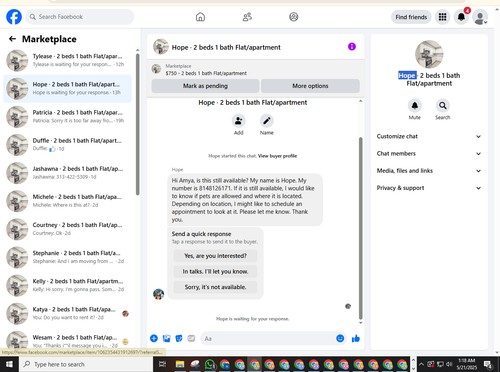This screenshot has height=372, width=500.
Task: Select the Hope conversation in list
Action: point(67,89)
